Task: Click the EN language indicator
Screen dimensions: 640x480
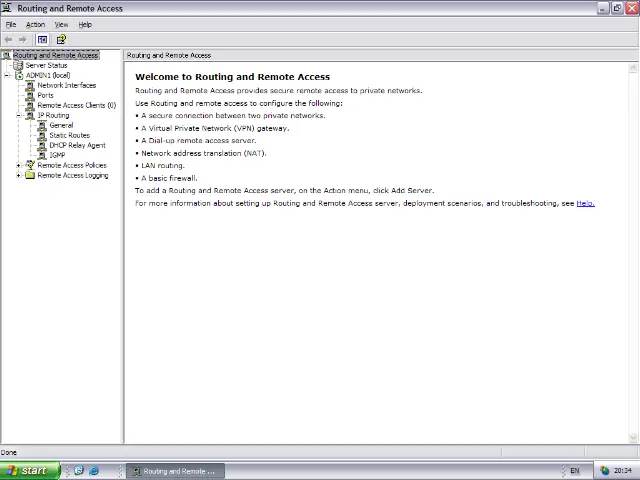Action: coord(575,471)
